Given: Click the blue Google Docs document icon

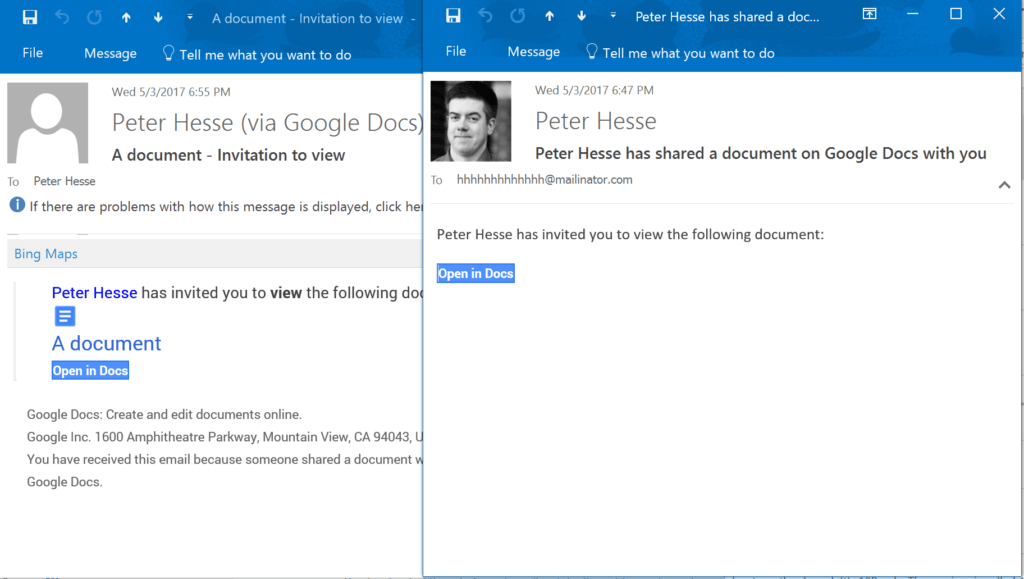Looking at the screenshot, I should pos(64,317).
